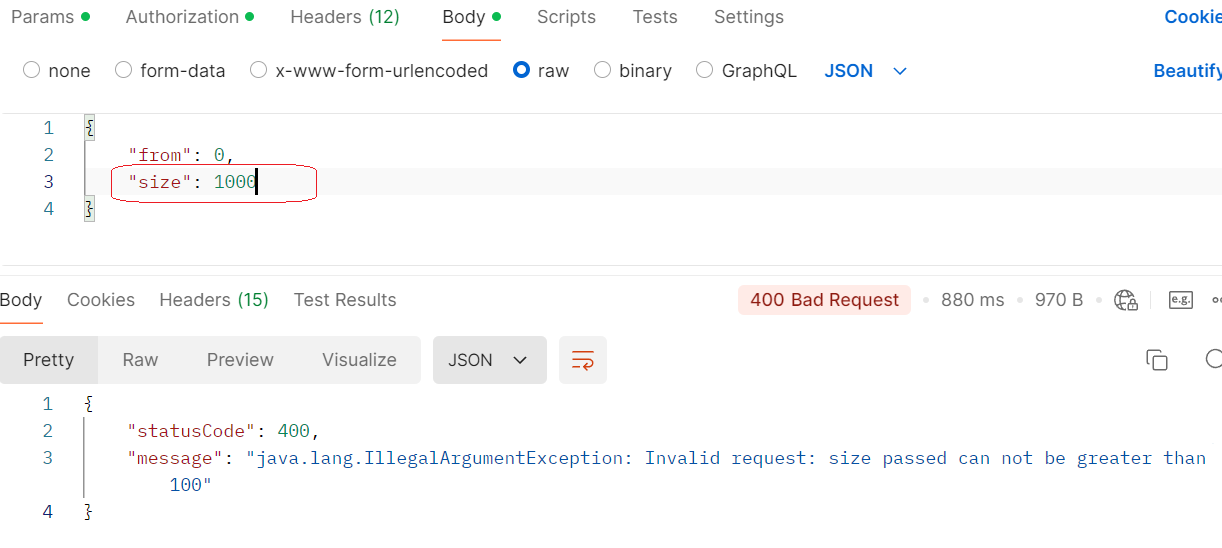The image size is (1222, 548).
Task: Toggle the response line wrap icon
Action: 583,360
